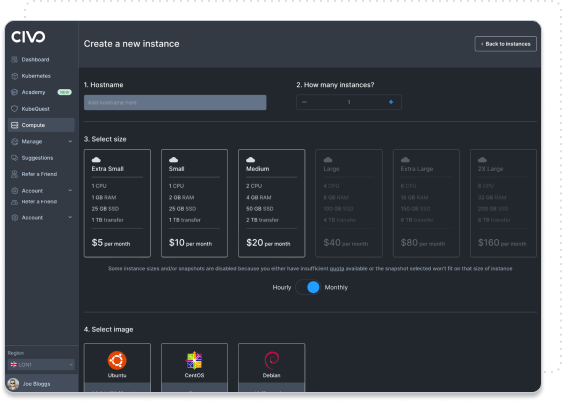Image resolution: width=562 pixels, height=401 pixels.
Task: Click the quota link in notice
Action: point(337,269)
